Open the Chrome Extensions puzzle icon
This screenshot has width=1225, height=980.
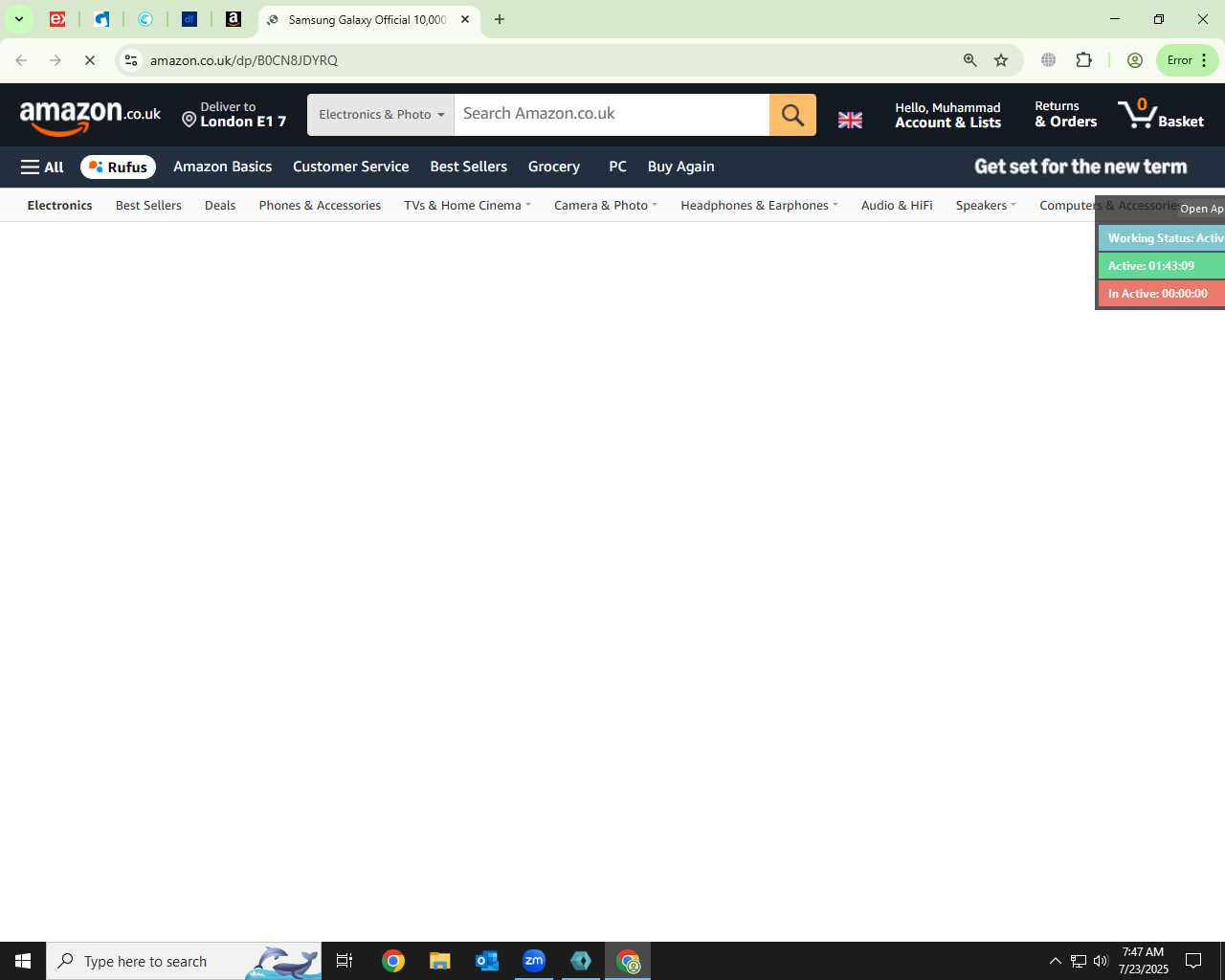[1083, 60]
